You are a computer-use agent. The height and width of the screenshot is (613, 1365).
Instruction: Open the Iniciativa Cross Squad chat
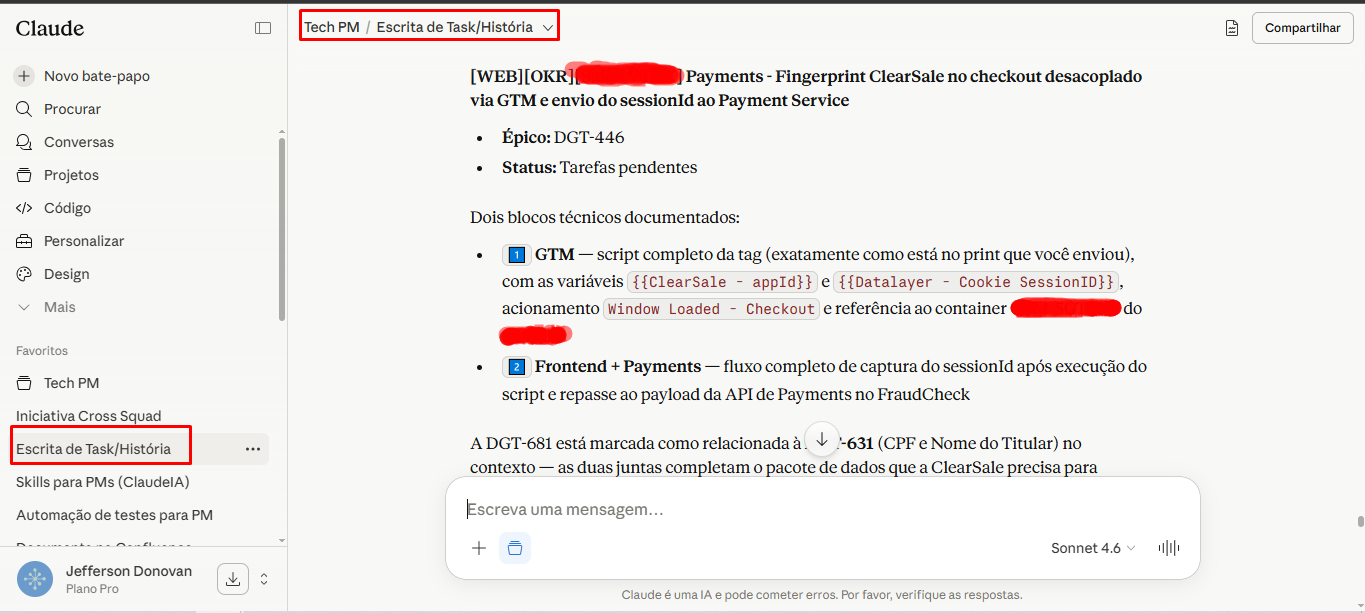coord(89,416)
